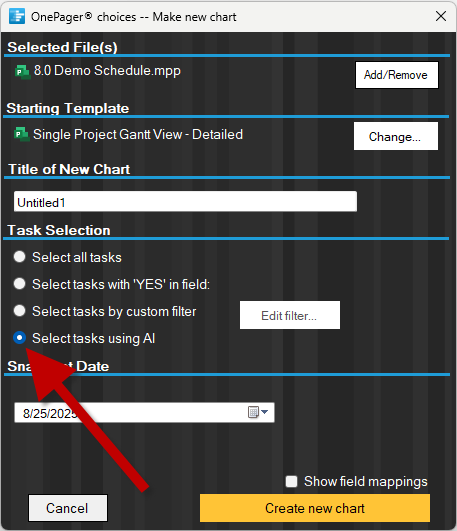Screen dimensions: 457x531
Task: Click the 8.0 Demo Schedule.mpp file name
Action: click(x=107, y=71)
